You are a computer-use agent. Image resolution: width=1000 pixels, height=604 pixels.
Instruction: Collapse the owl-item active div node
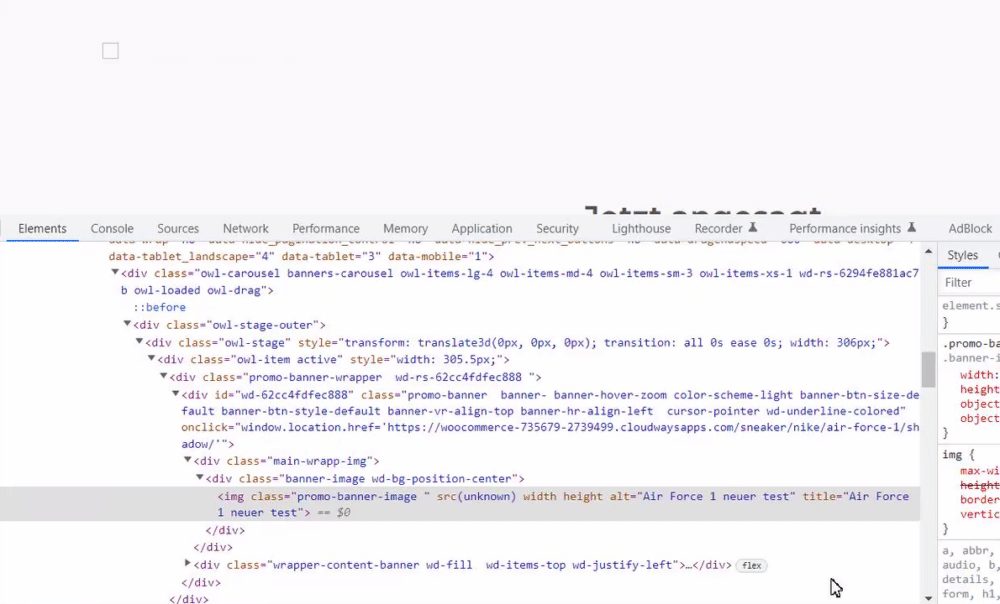[151, 358]
